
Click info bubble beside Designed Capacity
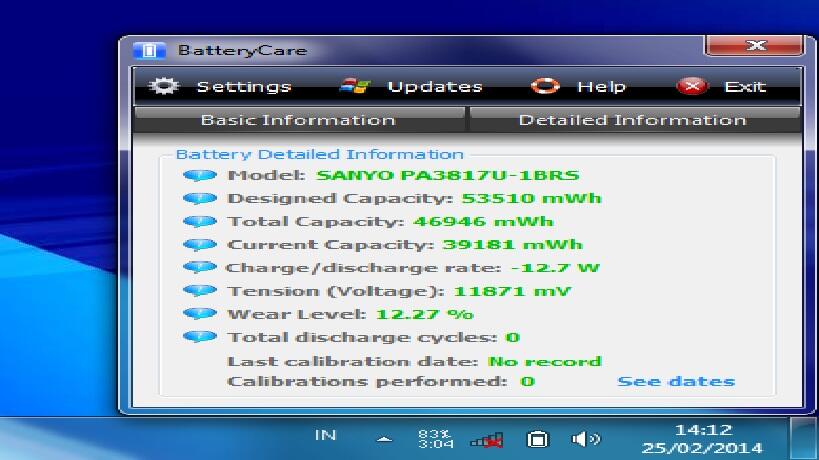click(x=200, y=198)
